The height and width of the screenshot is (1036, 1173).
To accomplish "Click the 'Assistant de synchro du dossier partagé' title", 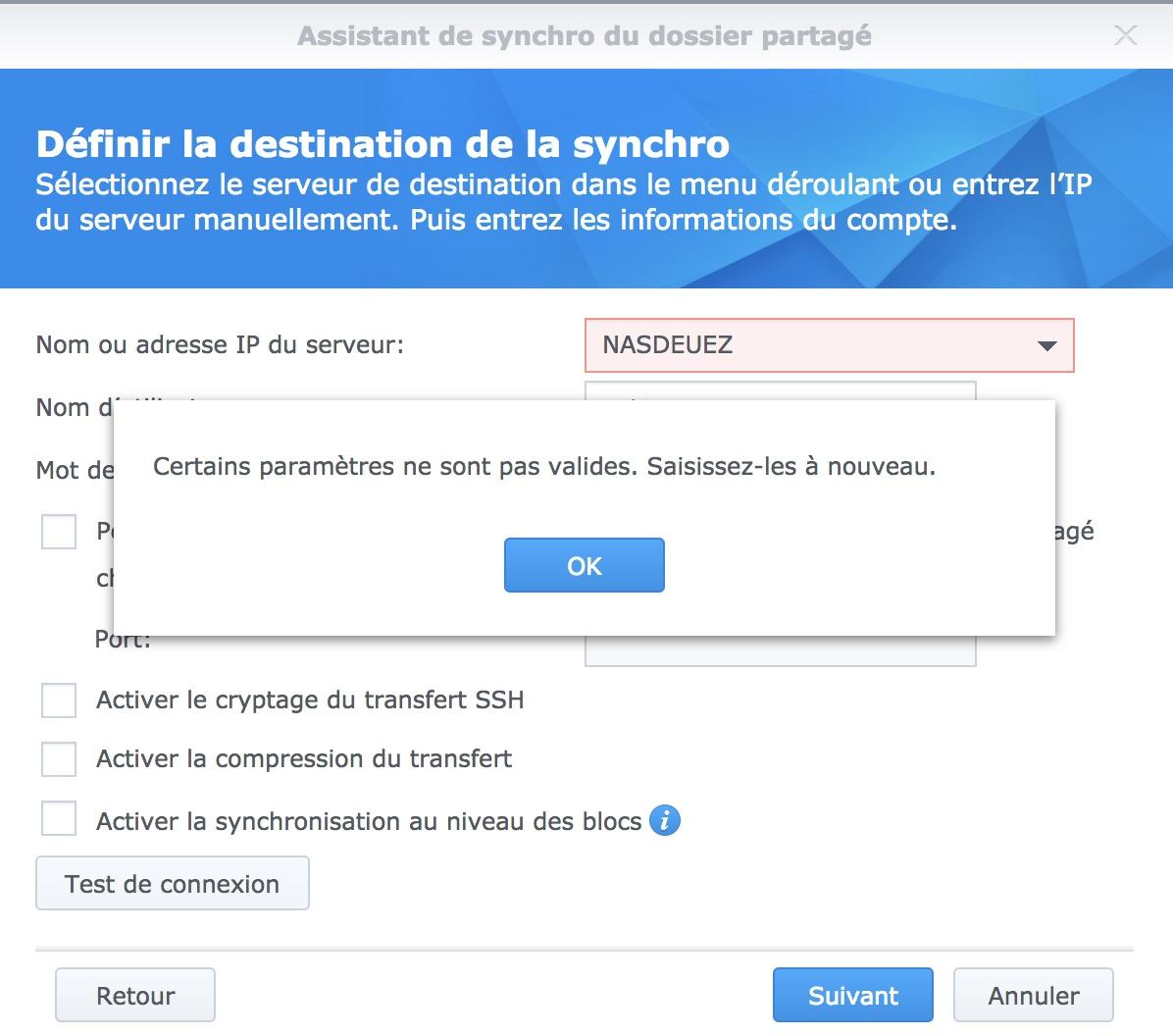I will [x=585, y=36].
